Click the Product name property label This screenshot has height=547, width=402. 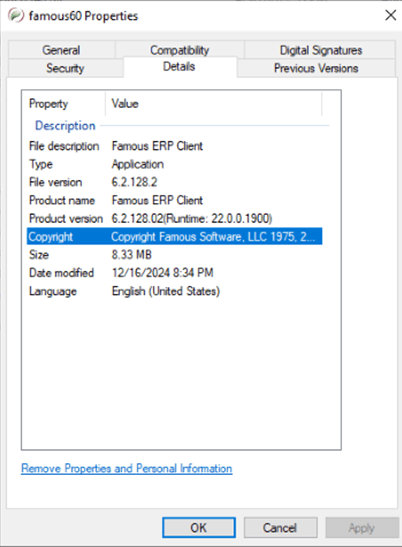pos(62,200)
